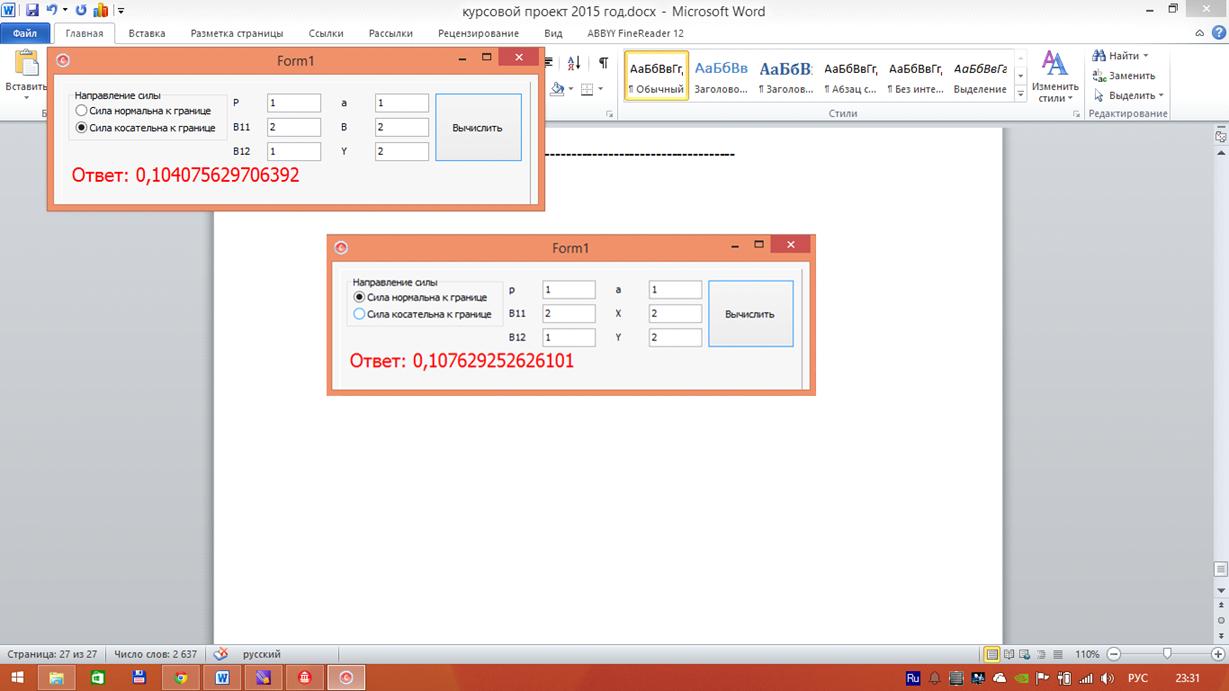Select 'Сила касательна к границе' in top form

pyautogui.click(x=82, y=128)
